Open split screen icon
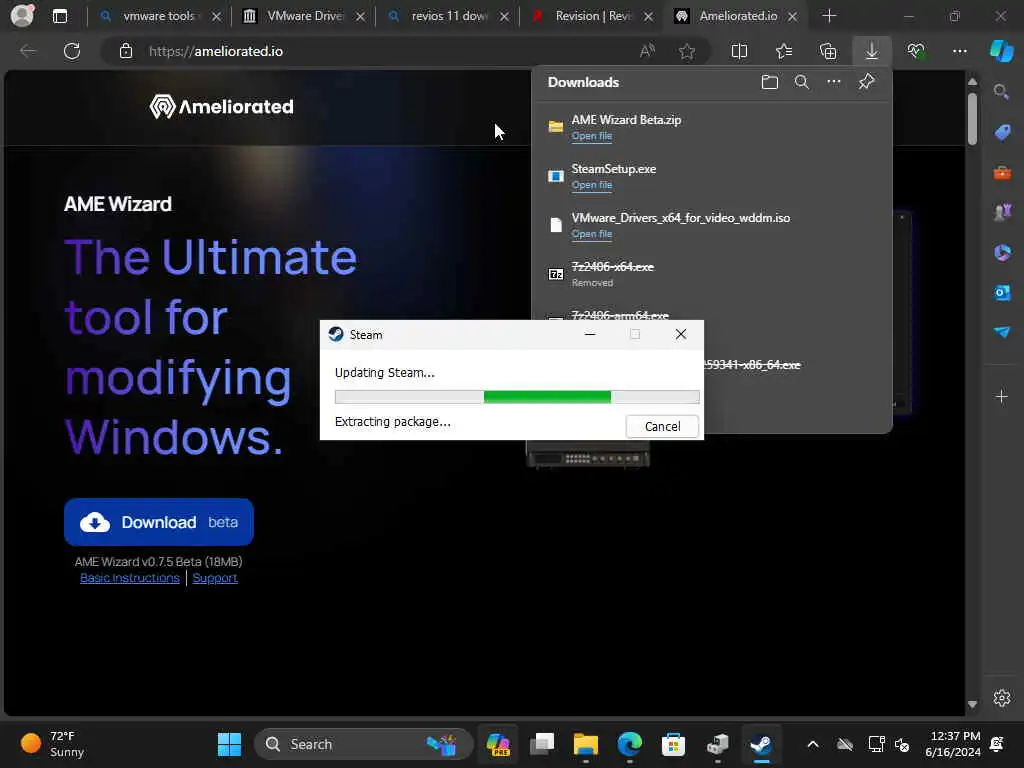Image resolution: width=1024 pixels, height=768 pixels. pos(739,51)
